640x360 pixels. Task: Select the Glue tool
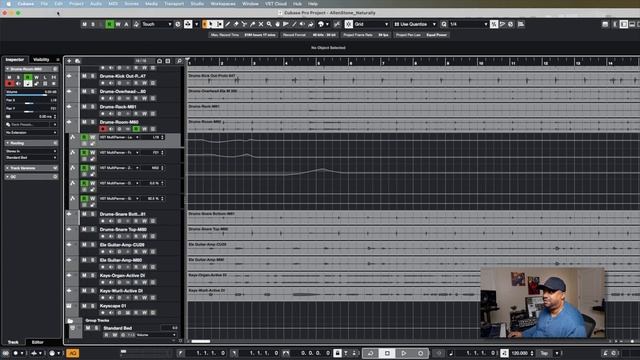point(253,24)
